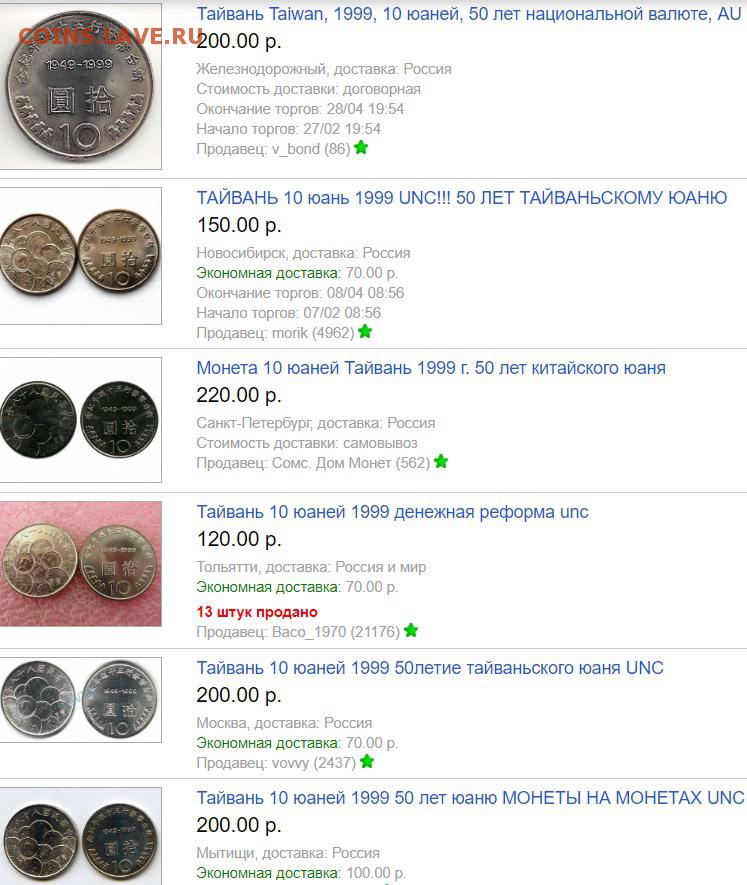View coin thumbnail on pink background

pyautogui.click(x=81, y=564)
